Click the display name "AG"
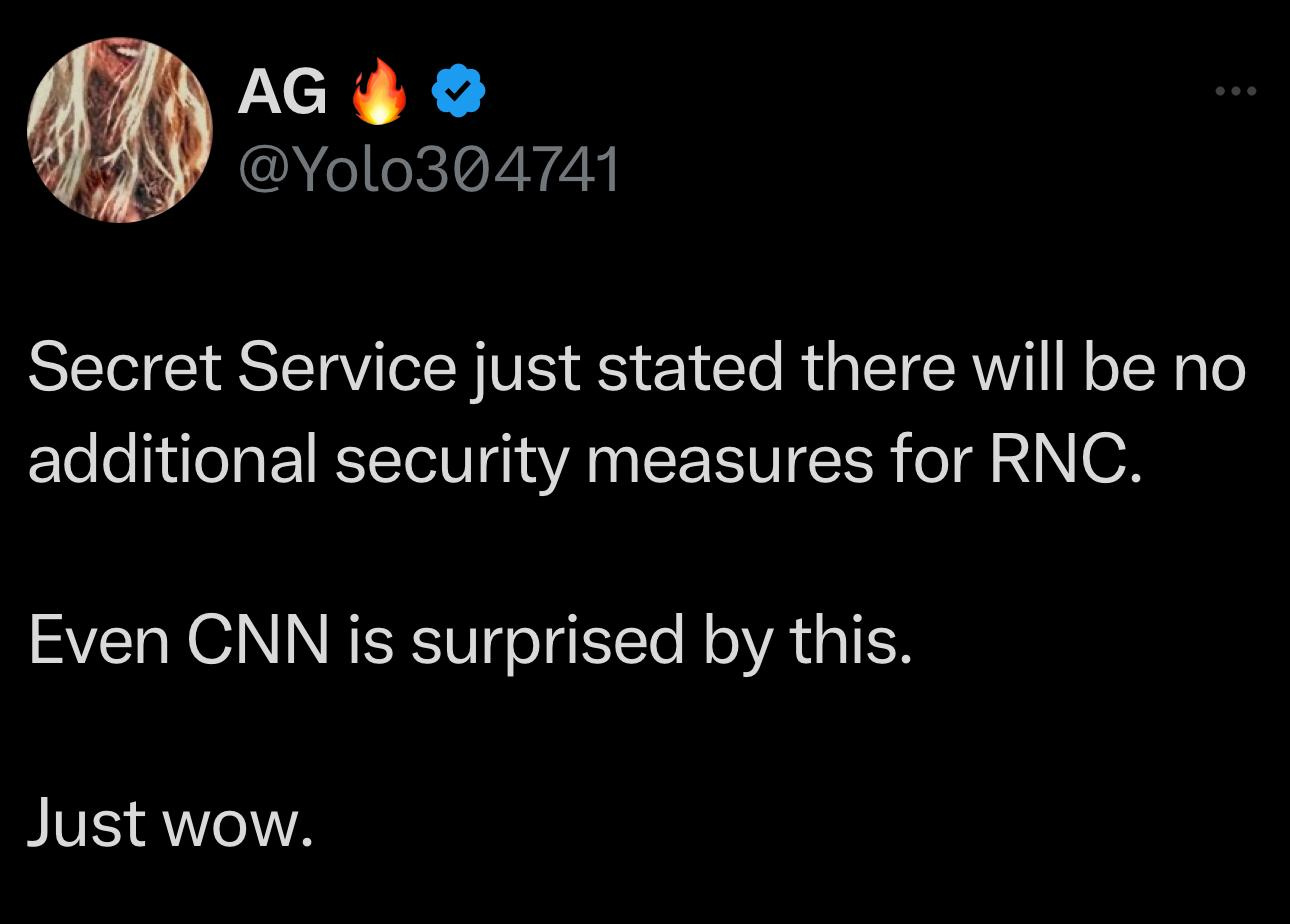 pos(282,93)
